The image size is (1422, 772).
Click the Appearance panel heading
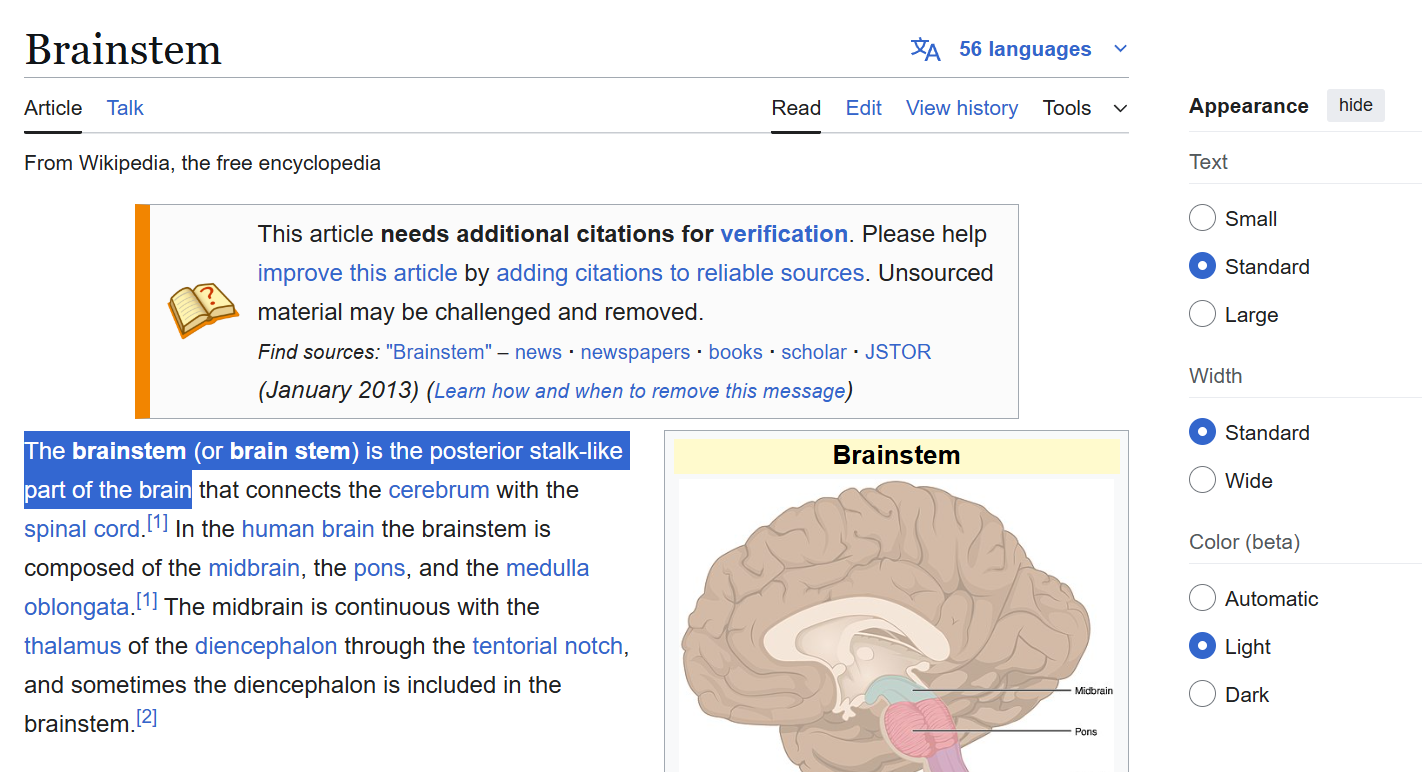pyautogui.click(x=1248, y=106)
